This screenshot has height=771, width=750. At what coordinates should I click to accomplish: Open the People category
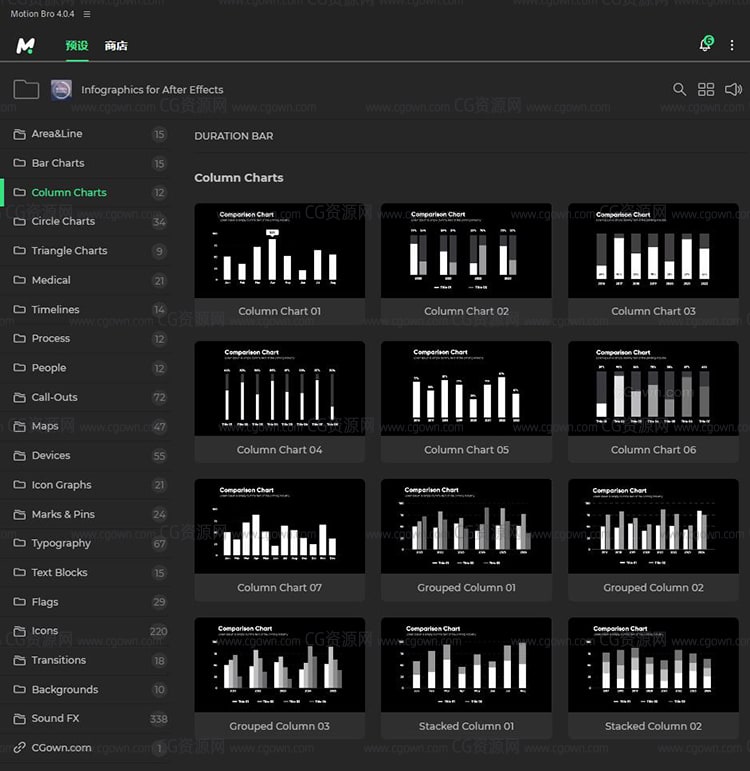click(x=85, y=368)
